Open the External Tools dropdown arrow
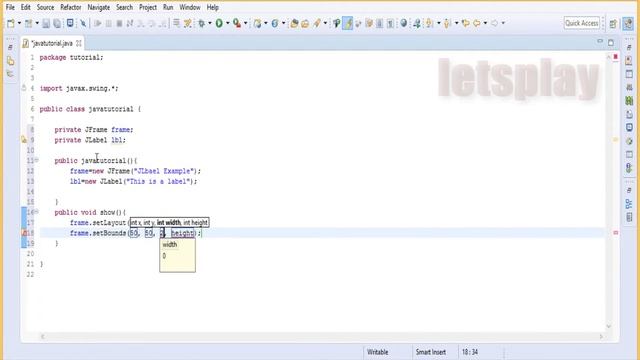640x360 pixels. pyautogui.click(x=245, y=23)
